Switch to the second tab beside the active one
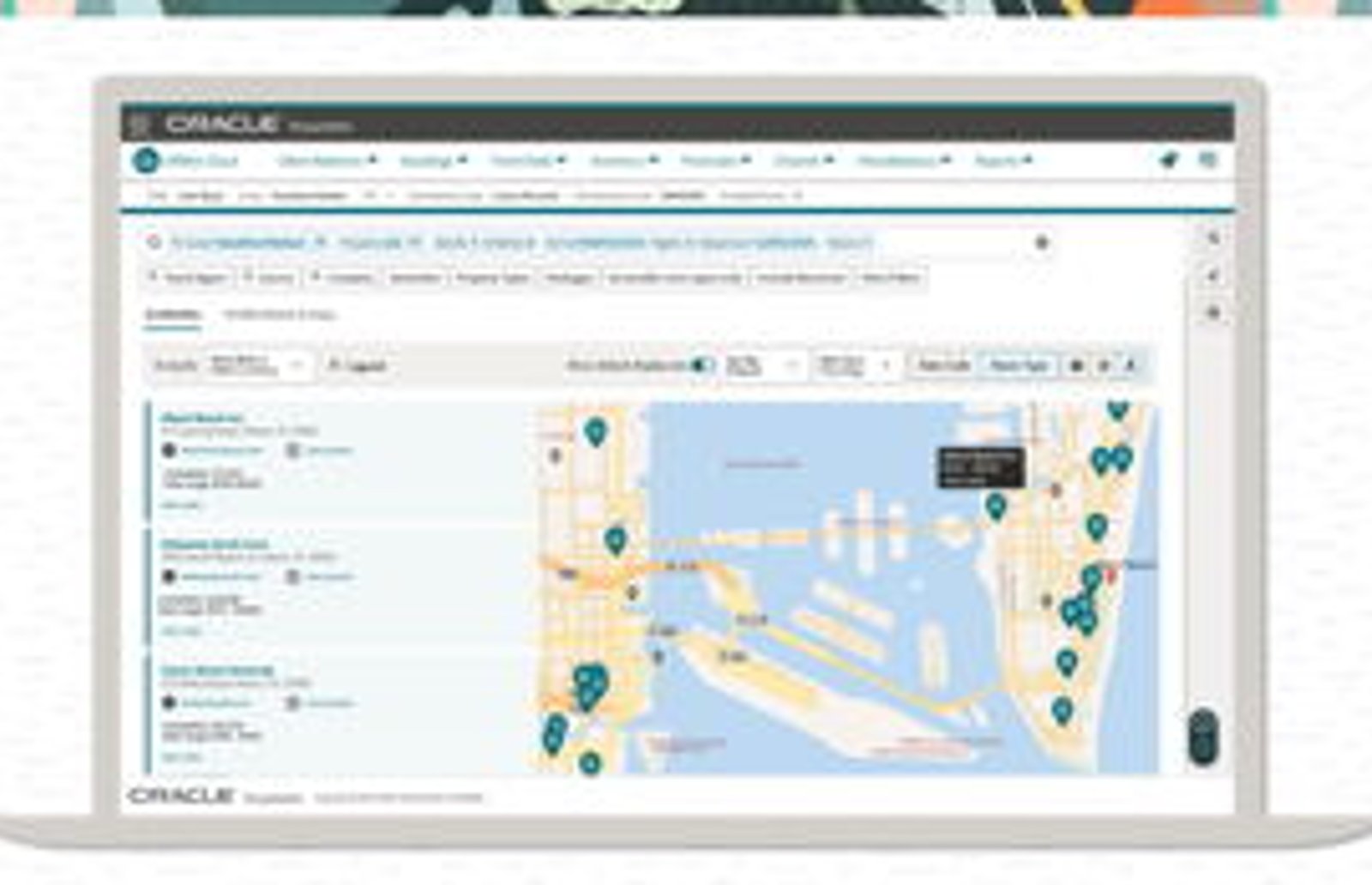The width and height of the screenshot is (1372, 885). coord(280,315)
